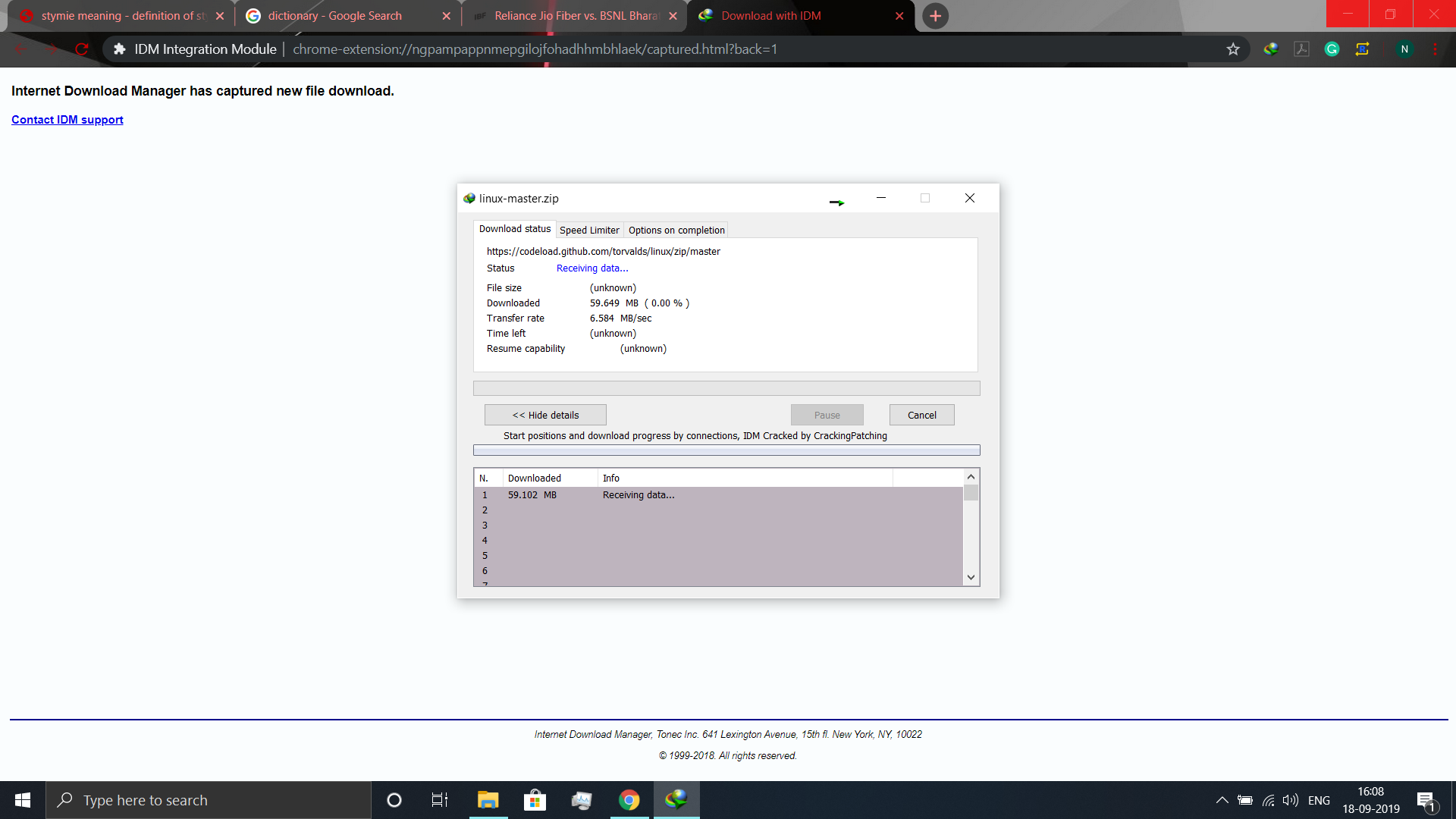
Task: Click the Start button on Windows taskbar
Action: (x=22, y=799)
